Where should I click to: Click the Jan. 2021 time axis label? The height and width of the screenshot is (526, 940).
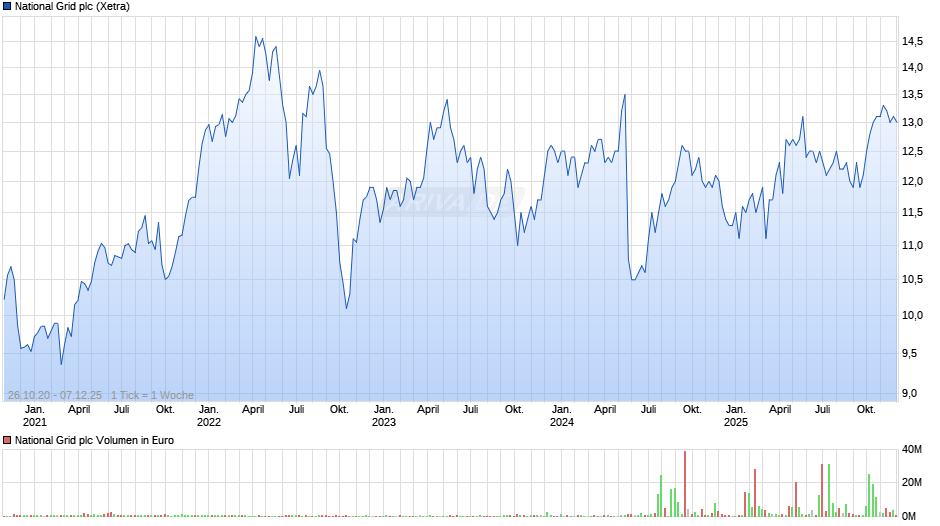35,416
